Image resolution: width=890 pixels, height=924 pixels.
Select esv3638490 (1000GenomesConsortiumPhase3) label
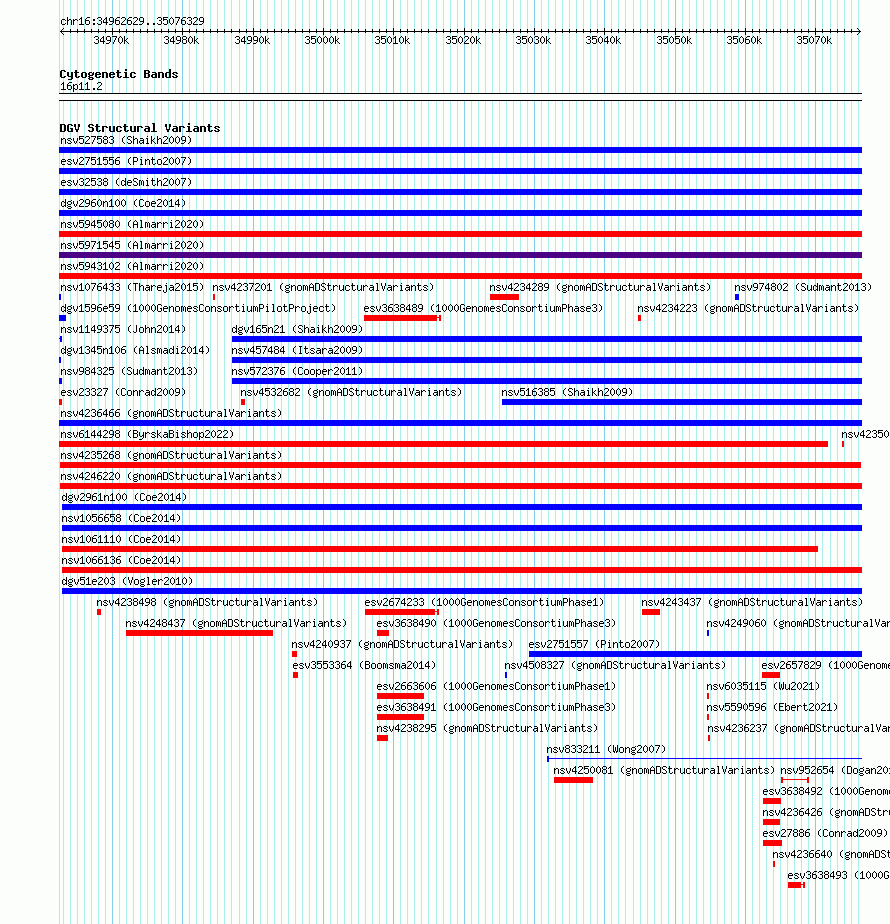pos(496,623)
